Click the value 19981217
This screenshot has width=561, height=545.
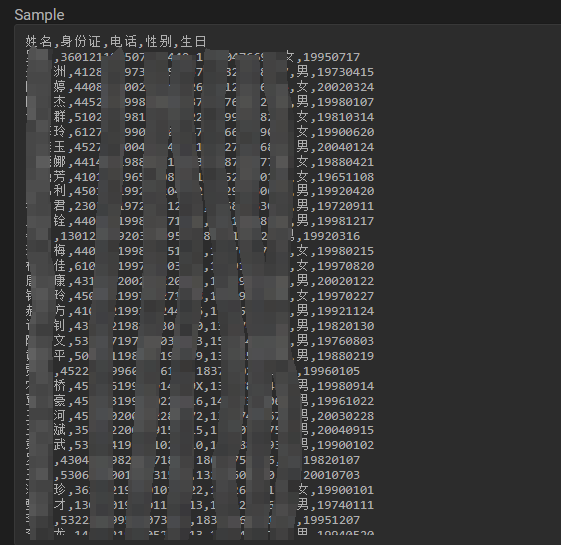(x=346, y=222)
